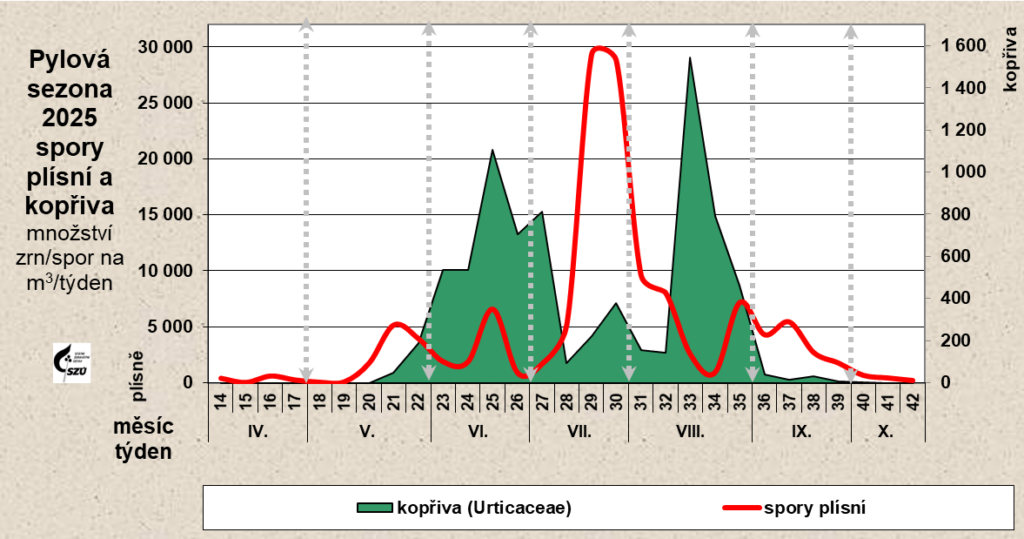Click the green area peak at week 33
The width and height of the screenshot is (1024, 539).
tap(689, 58)
